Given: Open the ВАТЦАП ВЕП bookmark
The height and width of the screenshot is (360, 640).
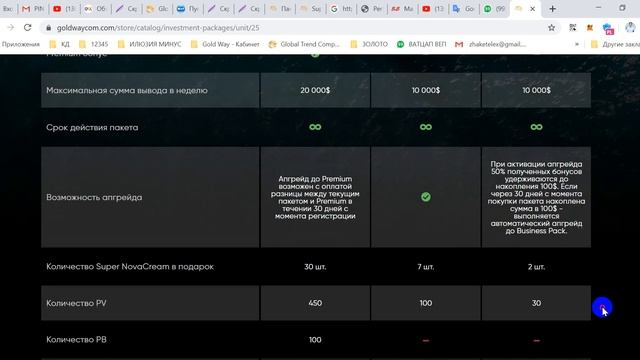Looking at the screenshot, I should tap(422, 44).
